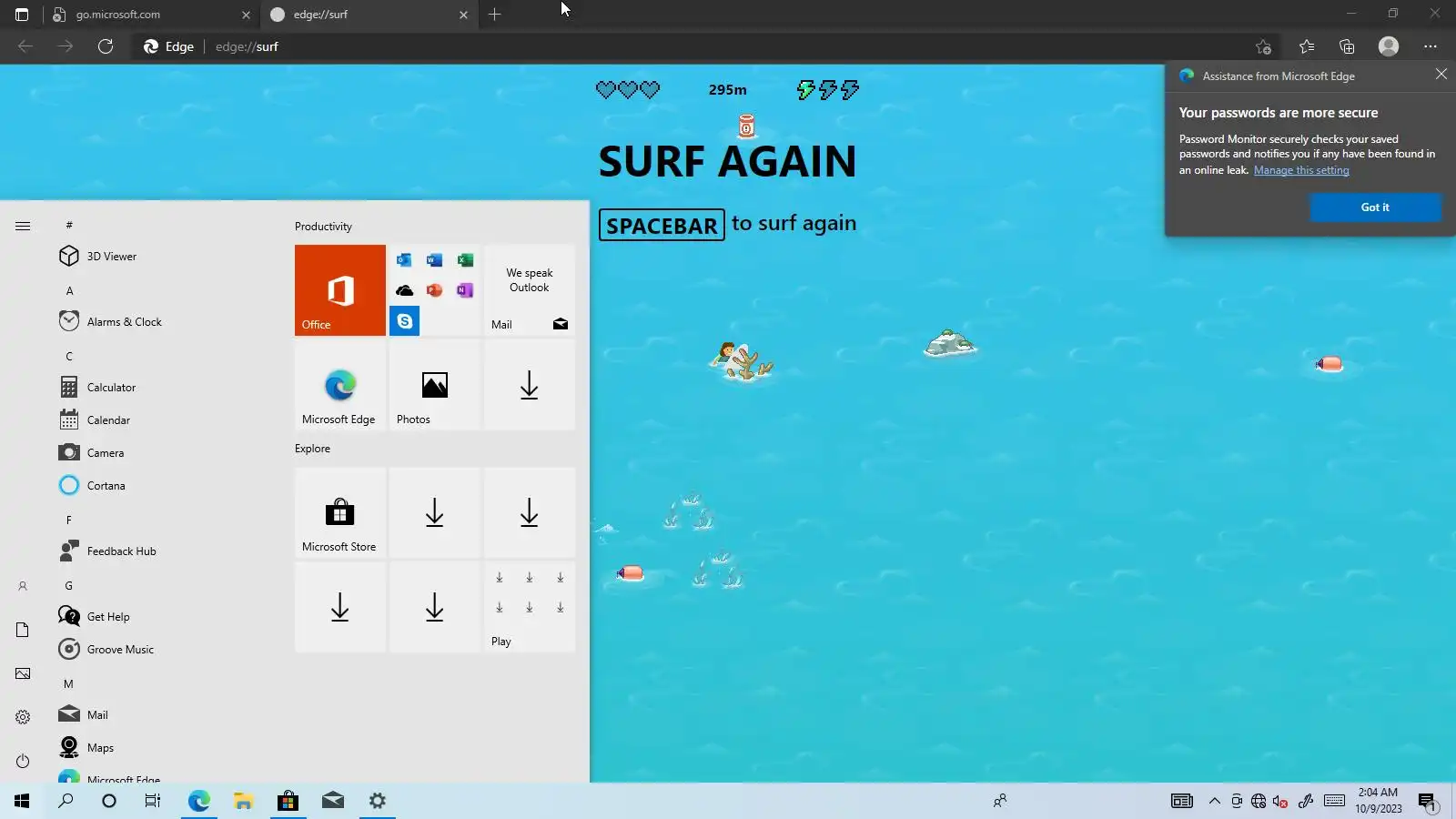Image resolution: width=1456 pixels, height=819 pixels.
Task: Launch Calculator from the app list
Action: (x=166, y=388)
